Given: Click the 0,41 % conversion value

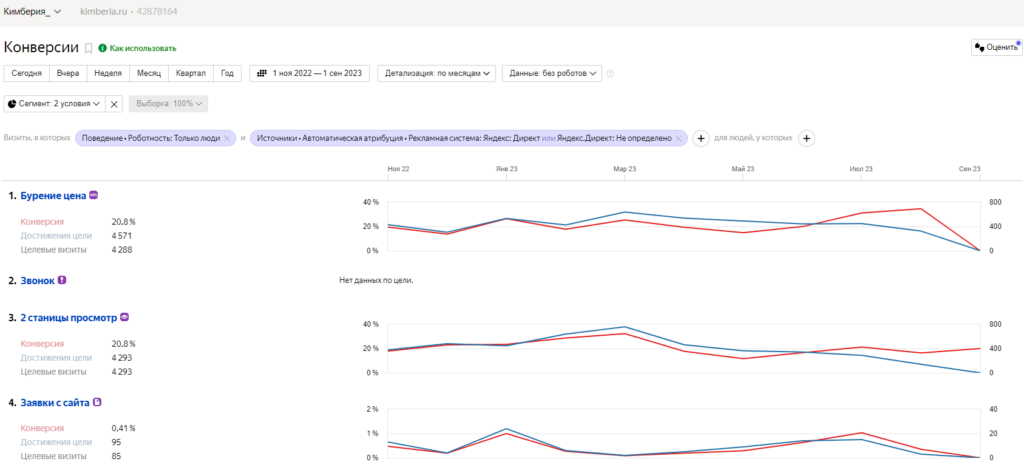Looking at the screenshot, I should [123, 429].
